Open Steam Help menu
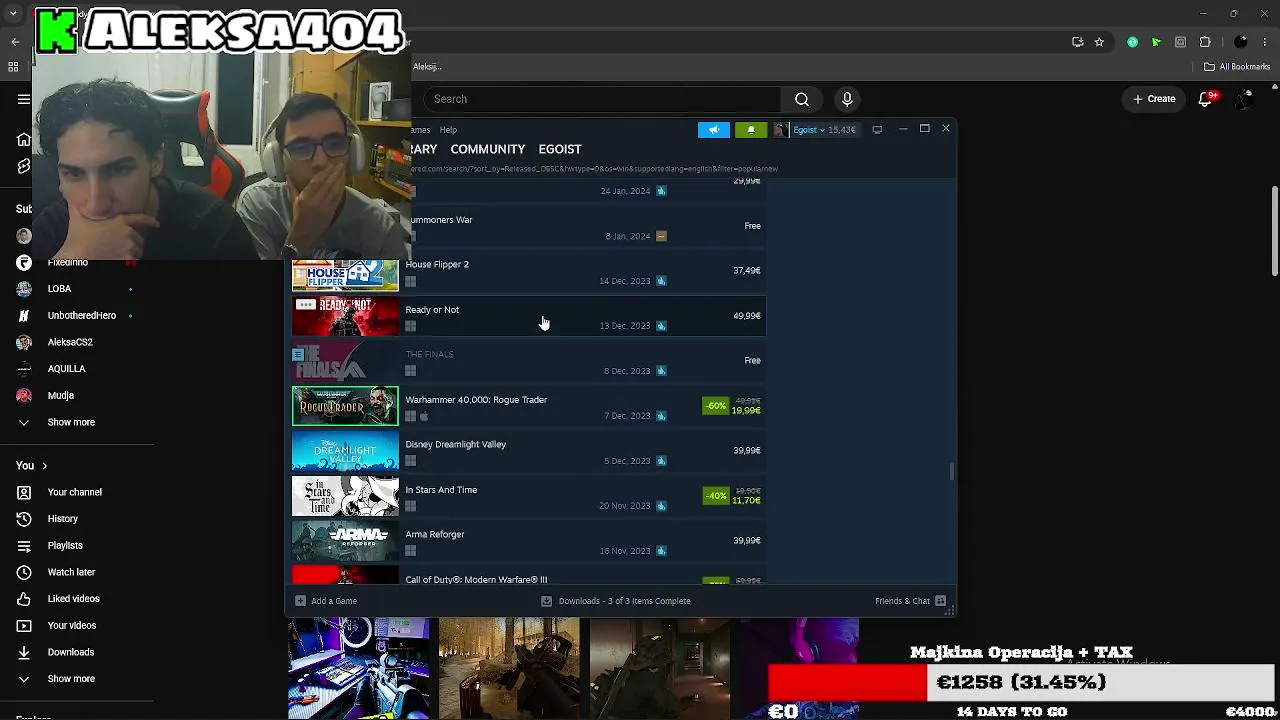 (x=448, y=130)
